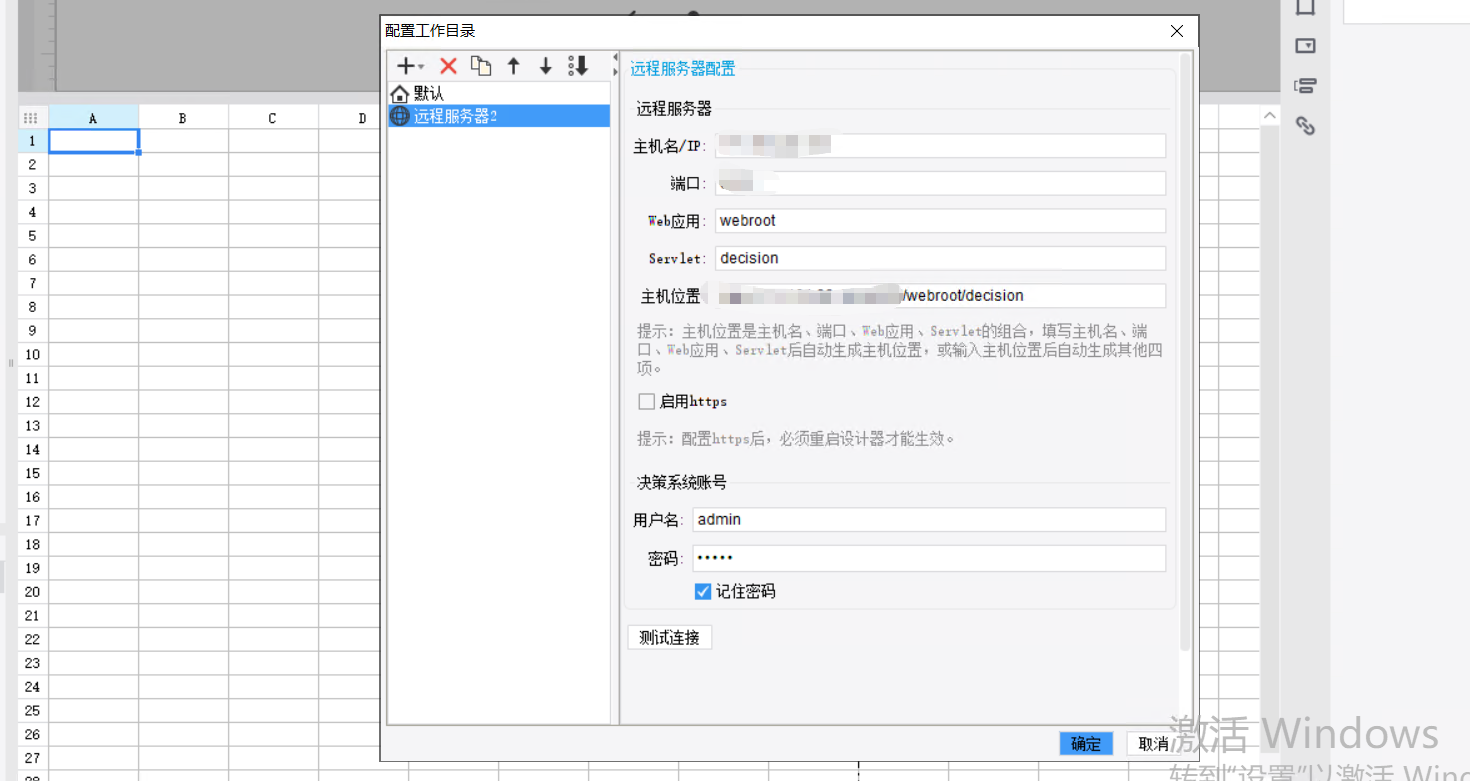Viewport: 1470px width, 781px height.
Task: Enable the 启用https checkbox
Action: [x=647, y=402]
